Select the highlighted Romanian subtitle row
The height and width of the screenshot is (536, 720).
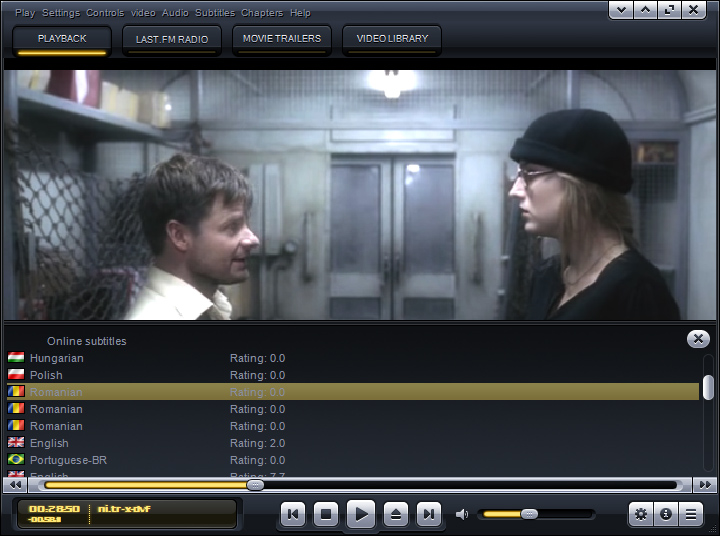click(353, 392)
